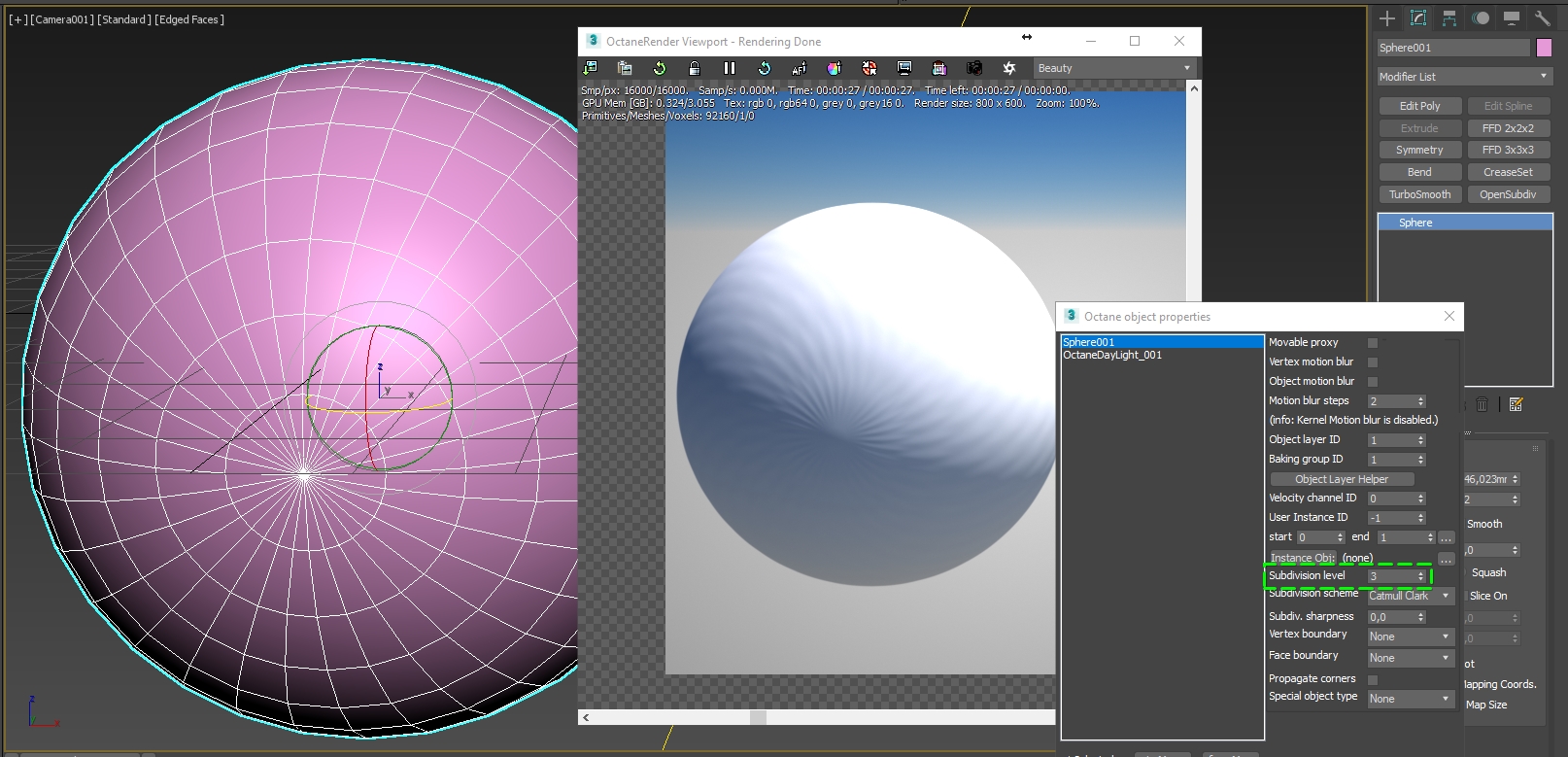Screen dimensions: 1568x757
Task: Open the Motion panel tab
Action: click(x=1481, y=18)
